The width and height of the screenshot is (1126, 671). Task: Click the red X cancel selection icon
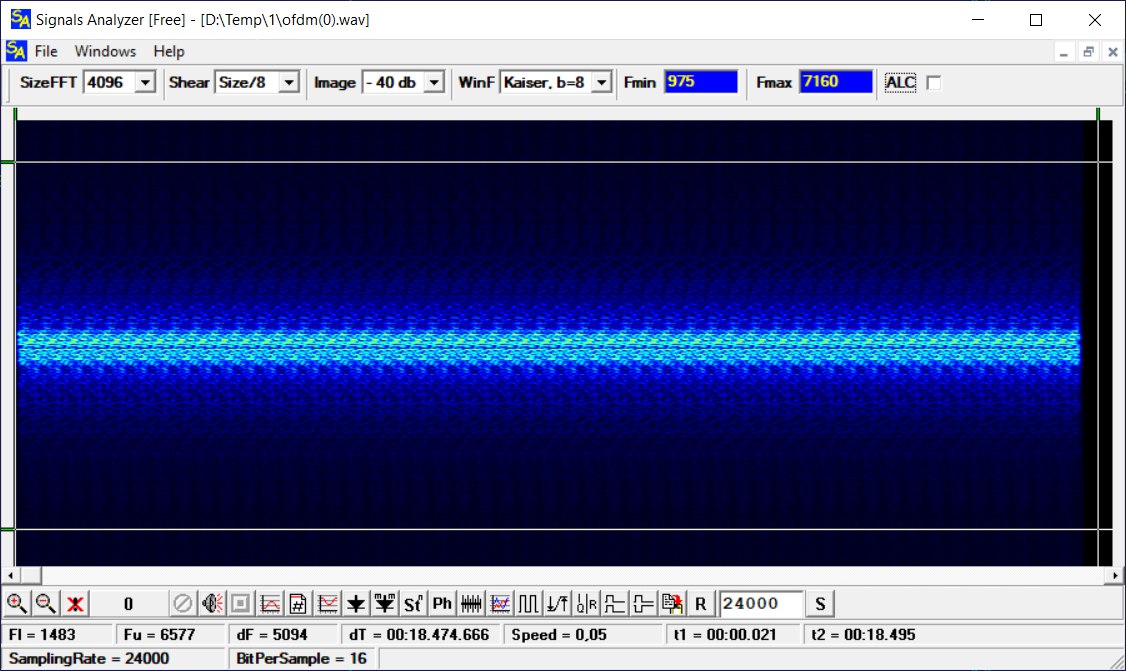tap(75, 603)
